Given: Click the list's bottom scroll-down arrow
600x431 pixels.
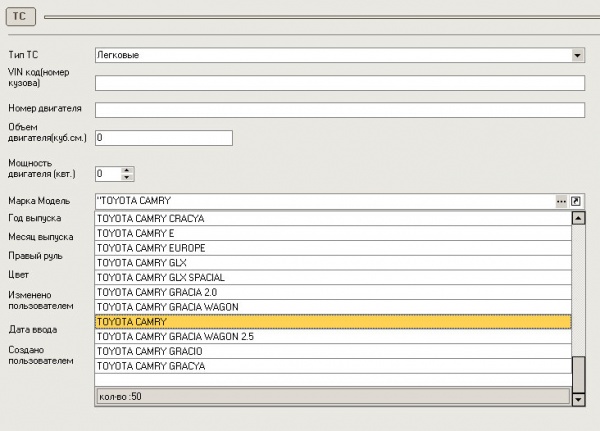Looking at the screenshot, I should click(x=578, y=398).
